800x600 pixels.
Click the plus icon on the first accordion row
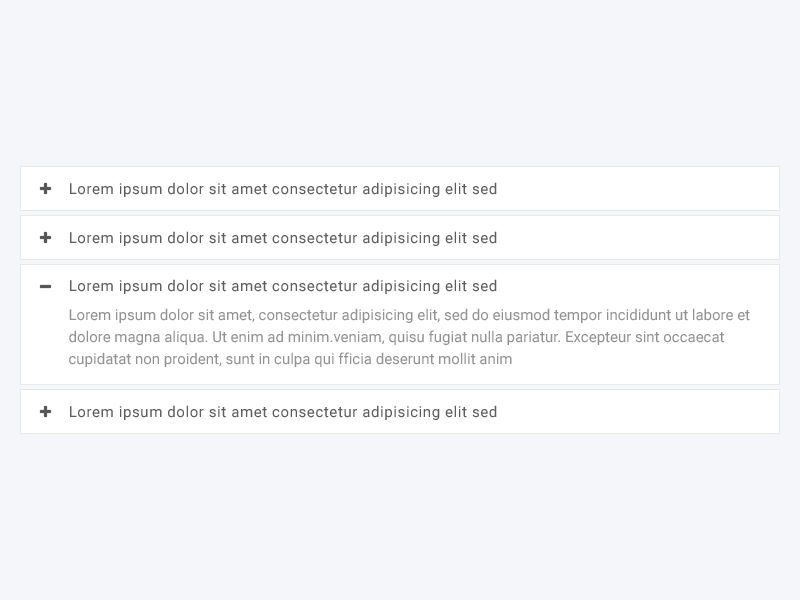coord(45,189)
